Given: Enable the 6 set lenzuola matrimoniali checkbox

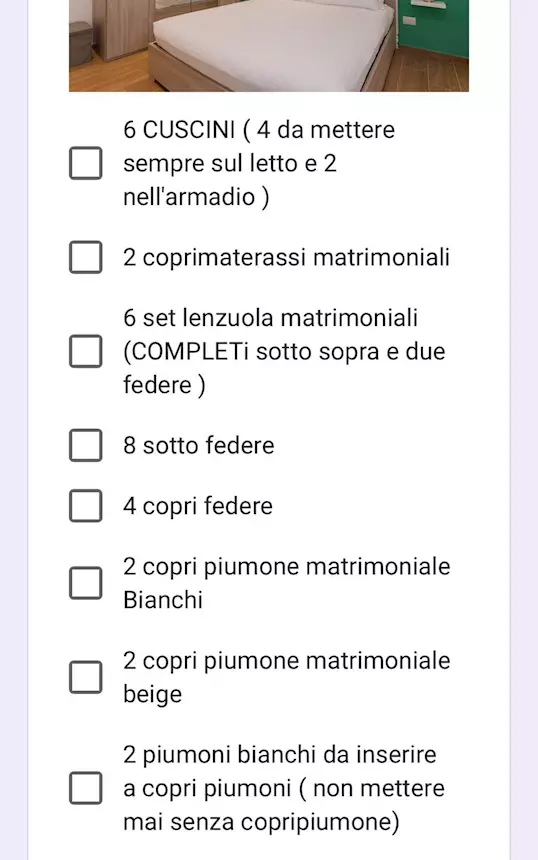Looking at the screenshot, I should click(x=86, y=351).
